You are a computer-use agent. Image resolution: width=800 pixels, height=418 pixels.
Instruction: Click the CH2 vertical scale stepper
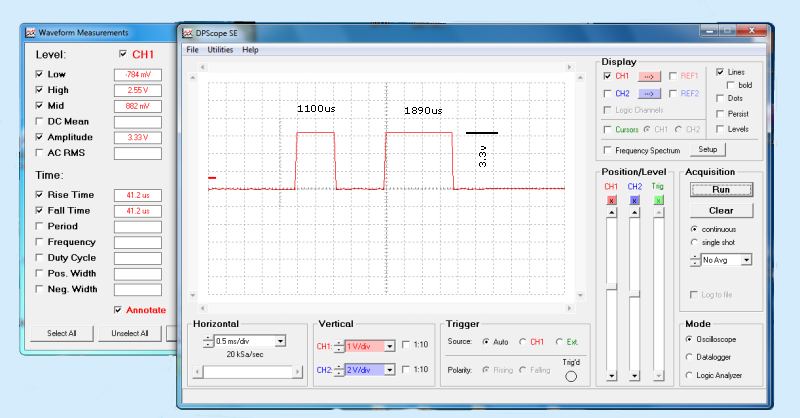click(x=339, y=370)
